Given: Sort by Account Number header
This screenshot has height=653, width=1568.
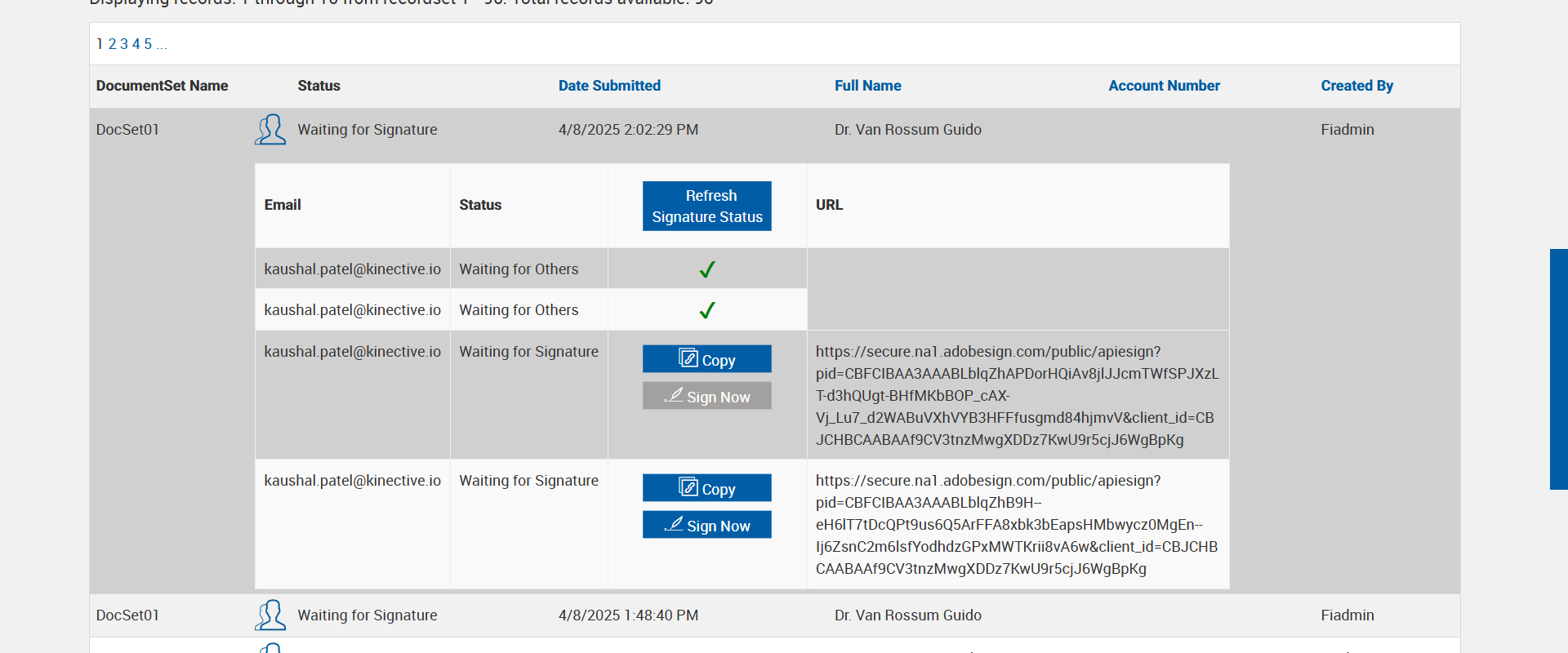Looking at the screenshot, I should click(1164, 86).
